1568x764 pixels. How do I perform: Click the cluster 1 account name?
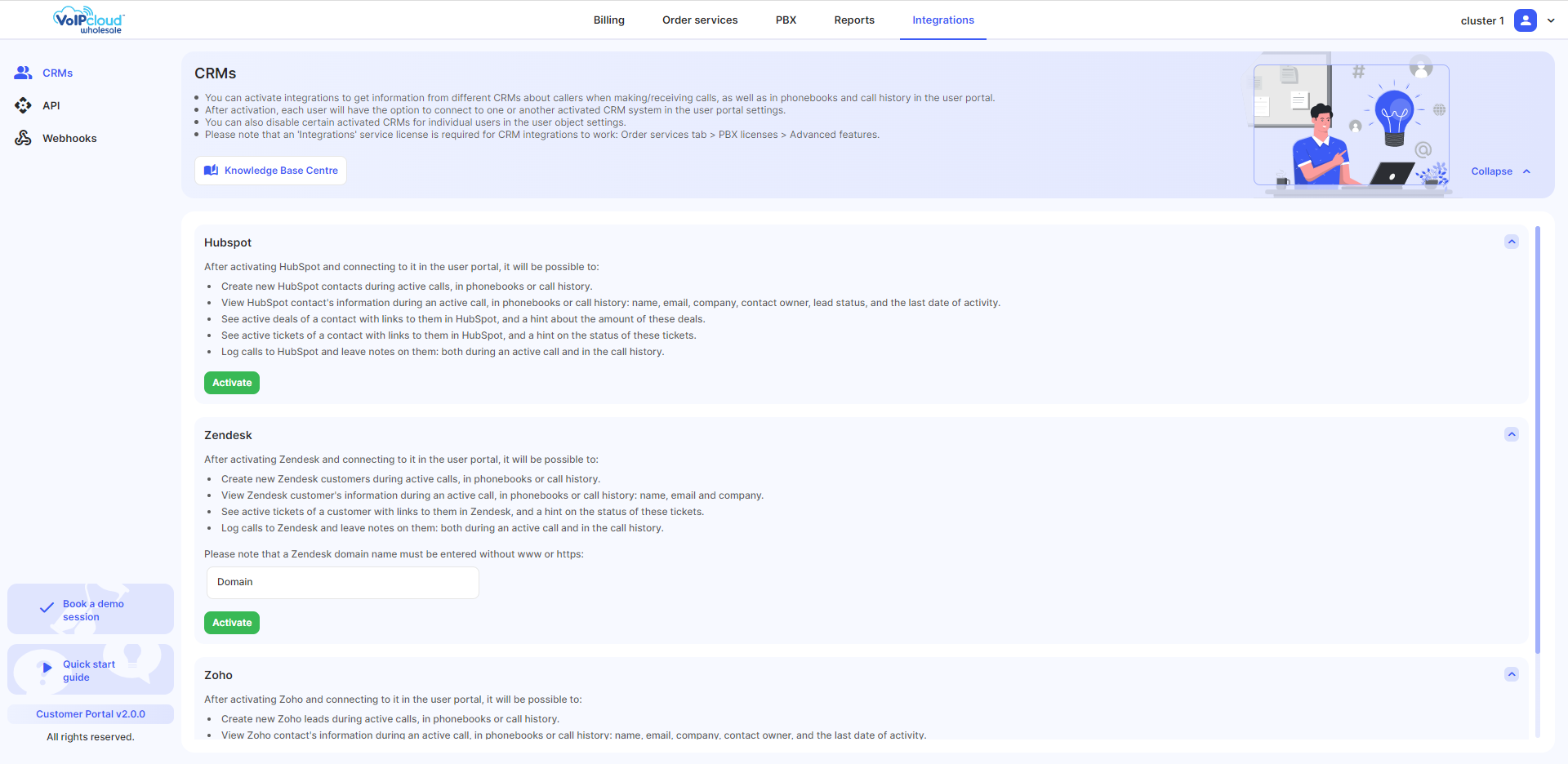pyautogui.click(x=1482, y=20)
